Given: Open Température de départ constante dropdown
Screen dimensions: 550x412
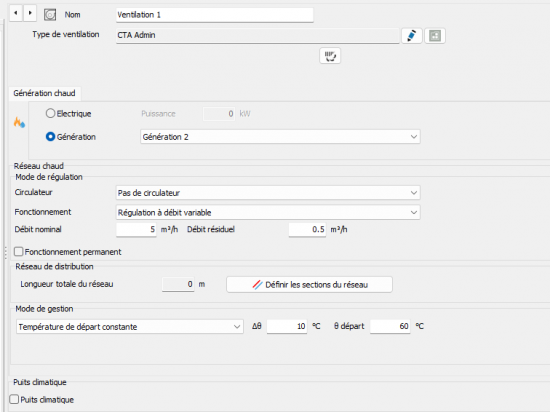Looking at the screenshot, I should 130,327.
